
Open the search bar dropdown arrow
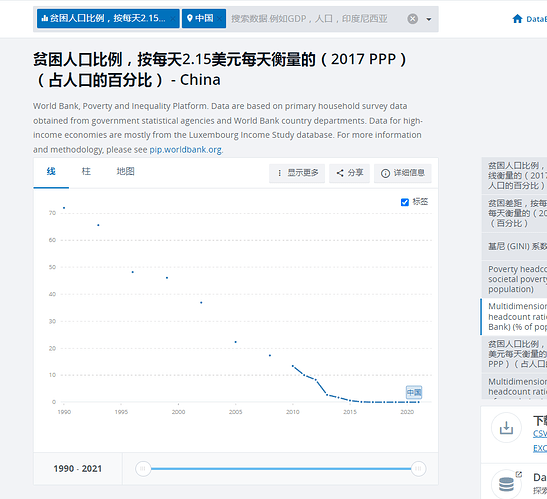429,19
